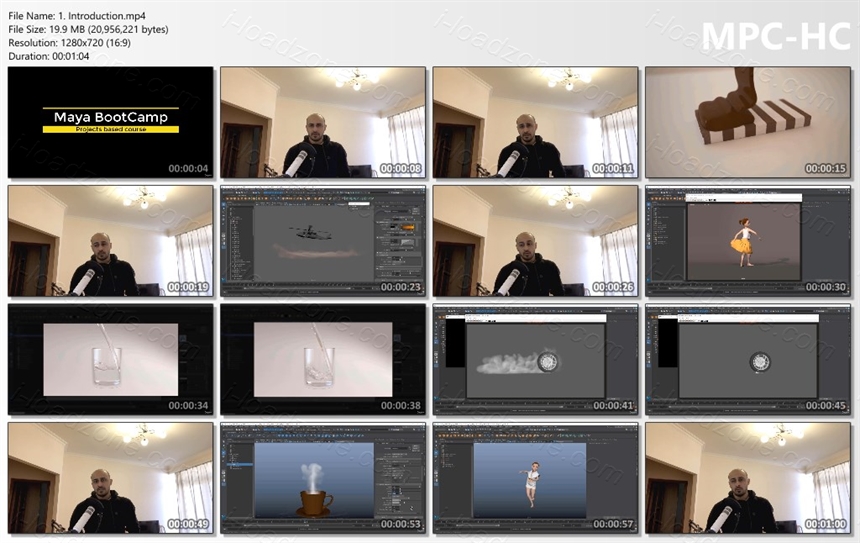Click the Maya BootCamp title text
Image resolution: width=860 pixels, height=543 pixels.
(x=111, y=117)
